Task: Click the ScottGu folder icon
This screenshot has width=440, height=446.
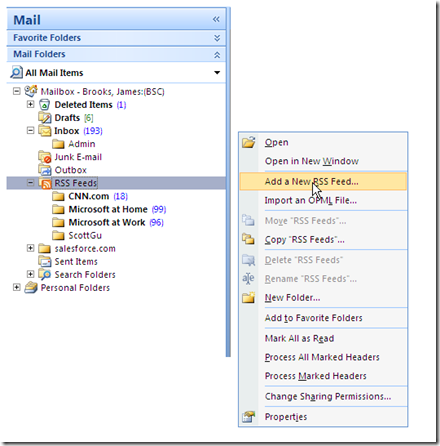Action: (x=58, y=236)
